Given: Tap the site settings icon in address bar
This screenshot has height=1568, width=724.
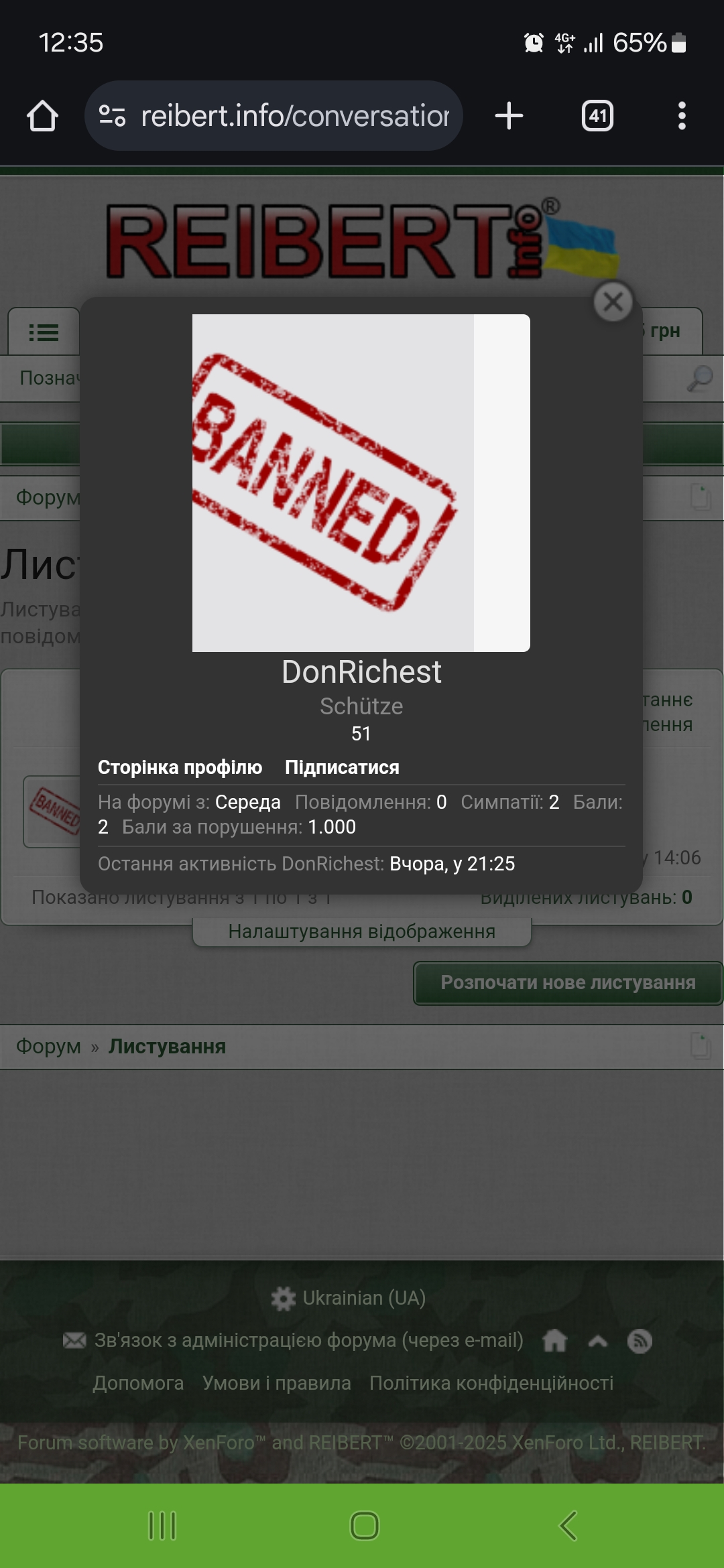Looking at the screenshot, I should pos(112,116).
